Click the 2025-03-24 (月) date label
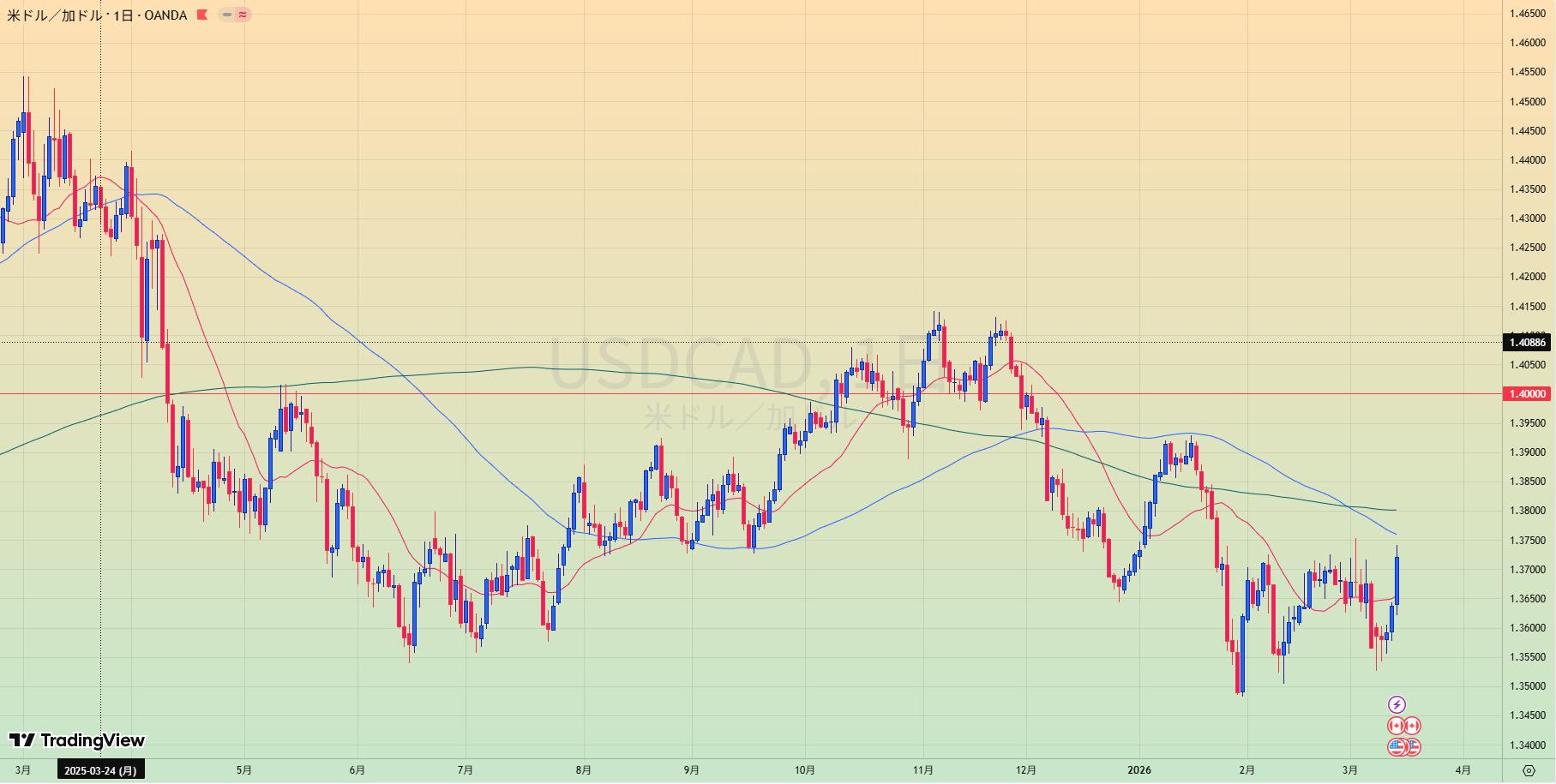Viewport: 1556px width, 784px height. 100,770
